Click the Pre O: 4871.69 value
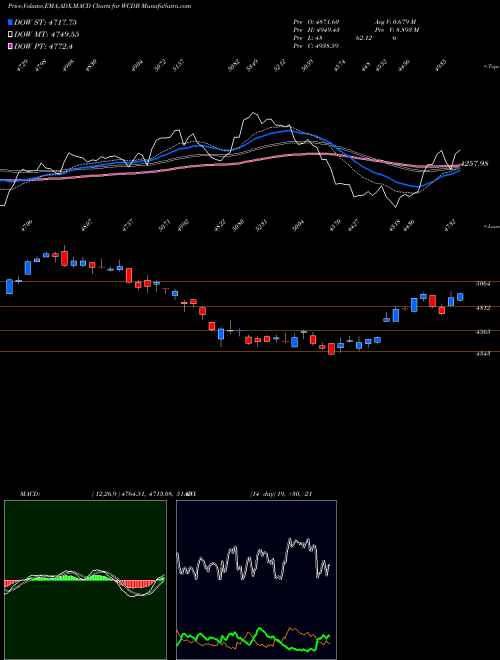 pyautogui.click(x=316, y=22)
